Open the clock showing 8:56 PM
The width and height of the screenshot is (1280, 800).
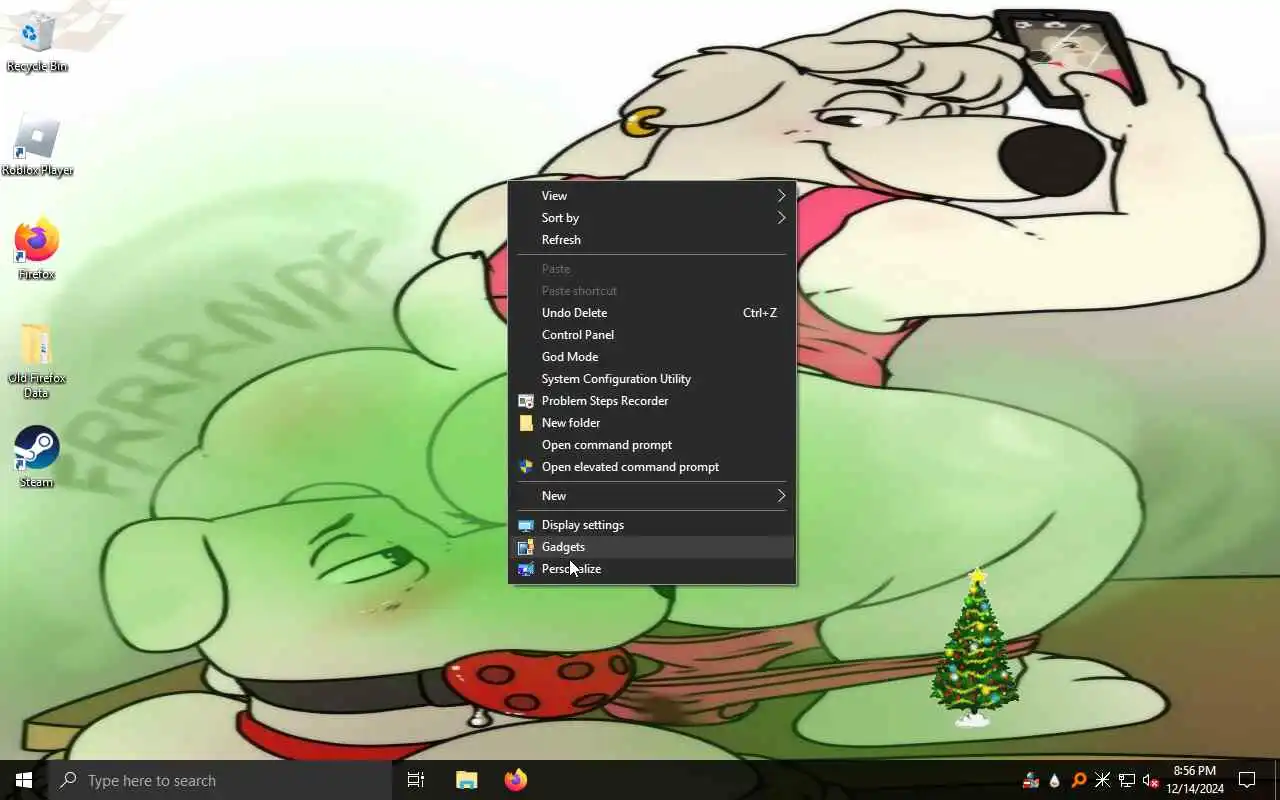coord(1195,780)
